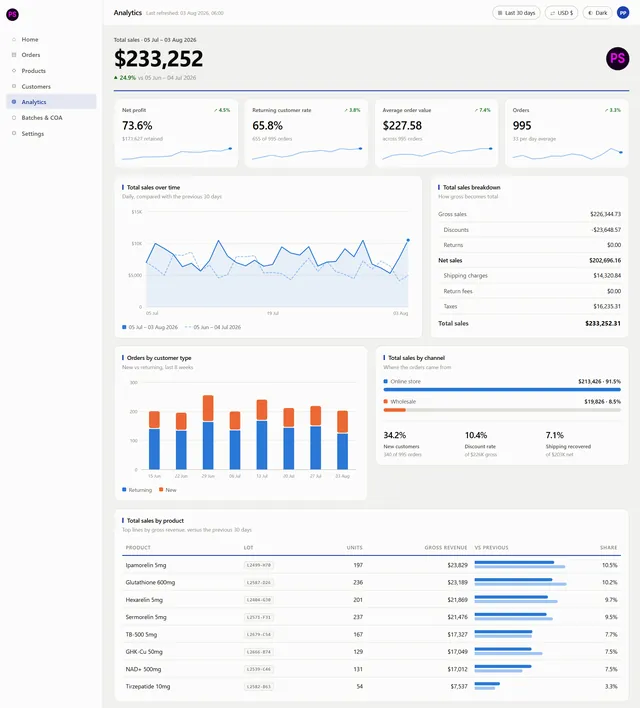Open the Net profit card
Screen dimensions: 640x708
[x=176, y=133]
